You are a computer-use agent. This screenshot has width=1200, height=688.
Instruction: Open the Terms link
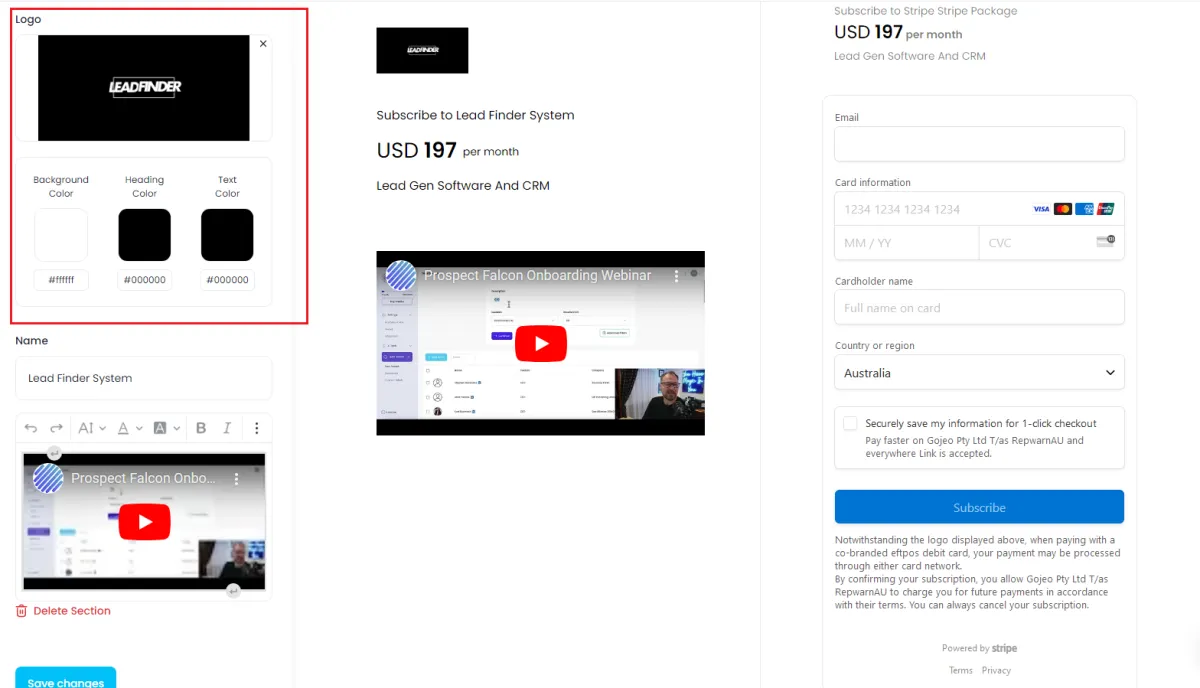(961, 670)
